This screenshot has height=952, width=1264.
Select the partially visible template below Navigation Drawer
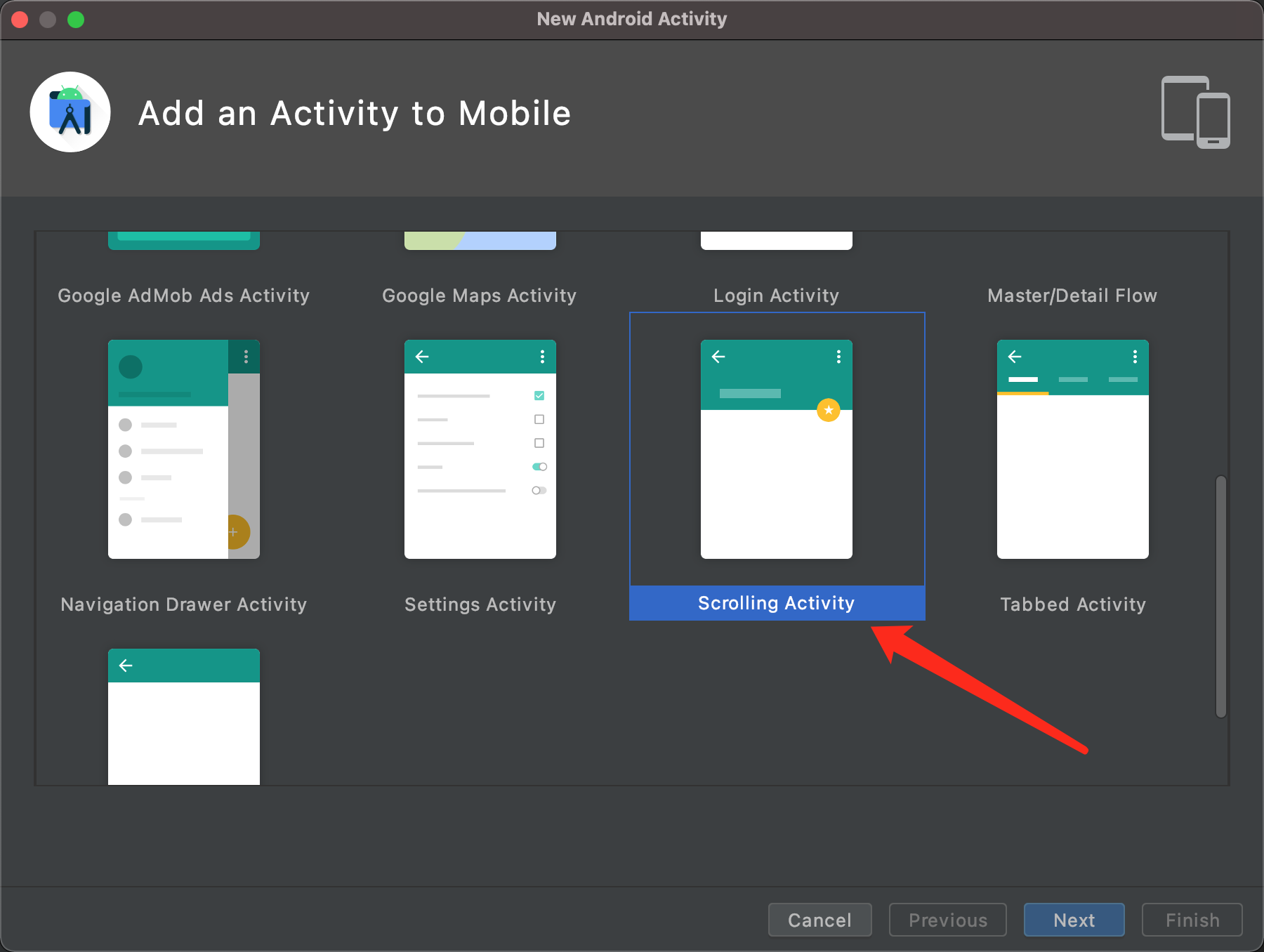183,716
